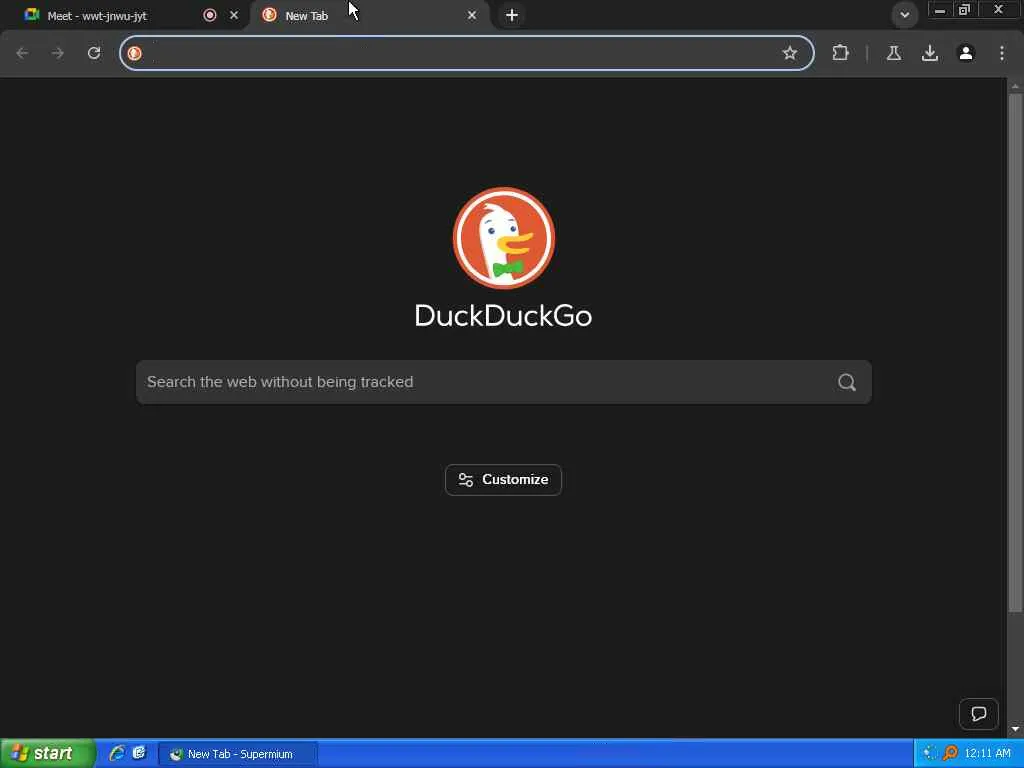Click the scrollbar down arrow
Screen dimensions: 1024x768
[1015, 729]
